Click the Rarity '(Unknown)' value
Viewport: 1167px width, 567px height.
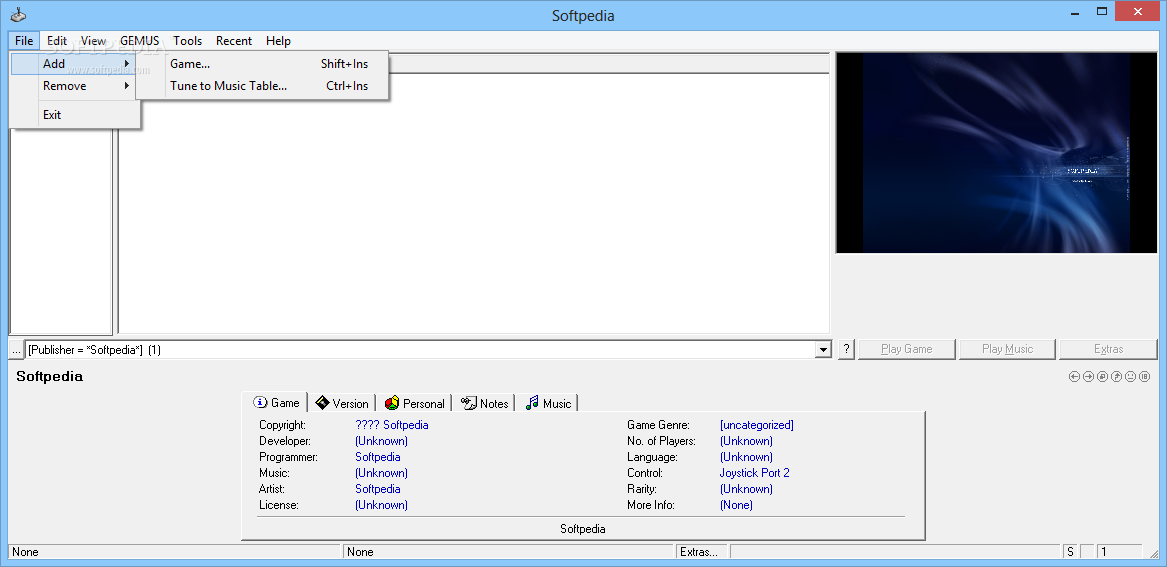[746, 489]
